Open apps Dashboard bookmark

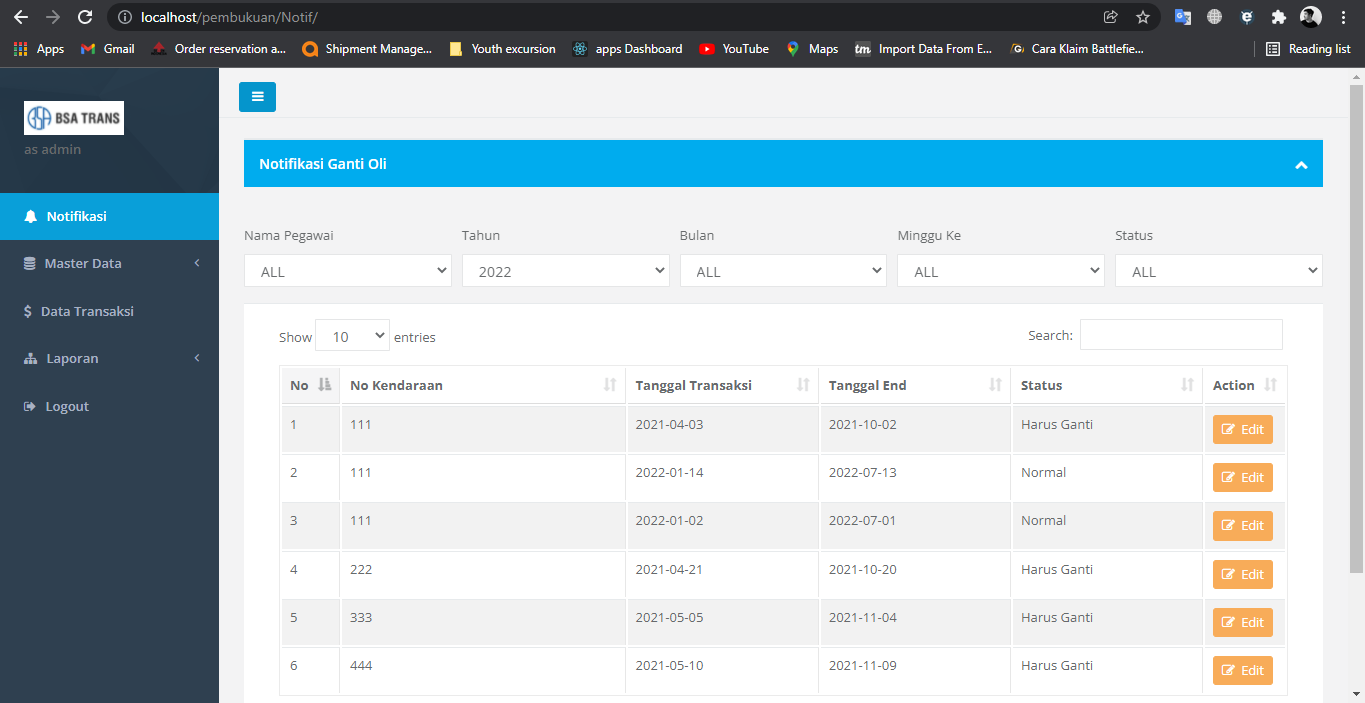tap(628, 49)
